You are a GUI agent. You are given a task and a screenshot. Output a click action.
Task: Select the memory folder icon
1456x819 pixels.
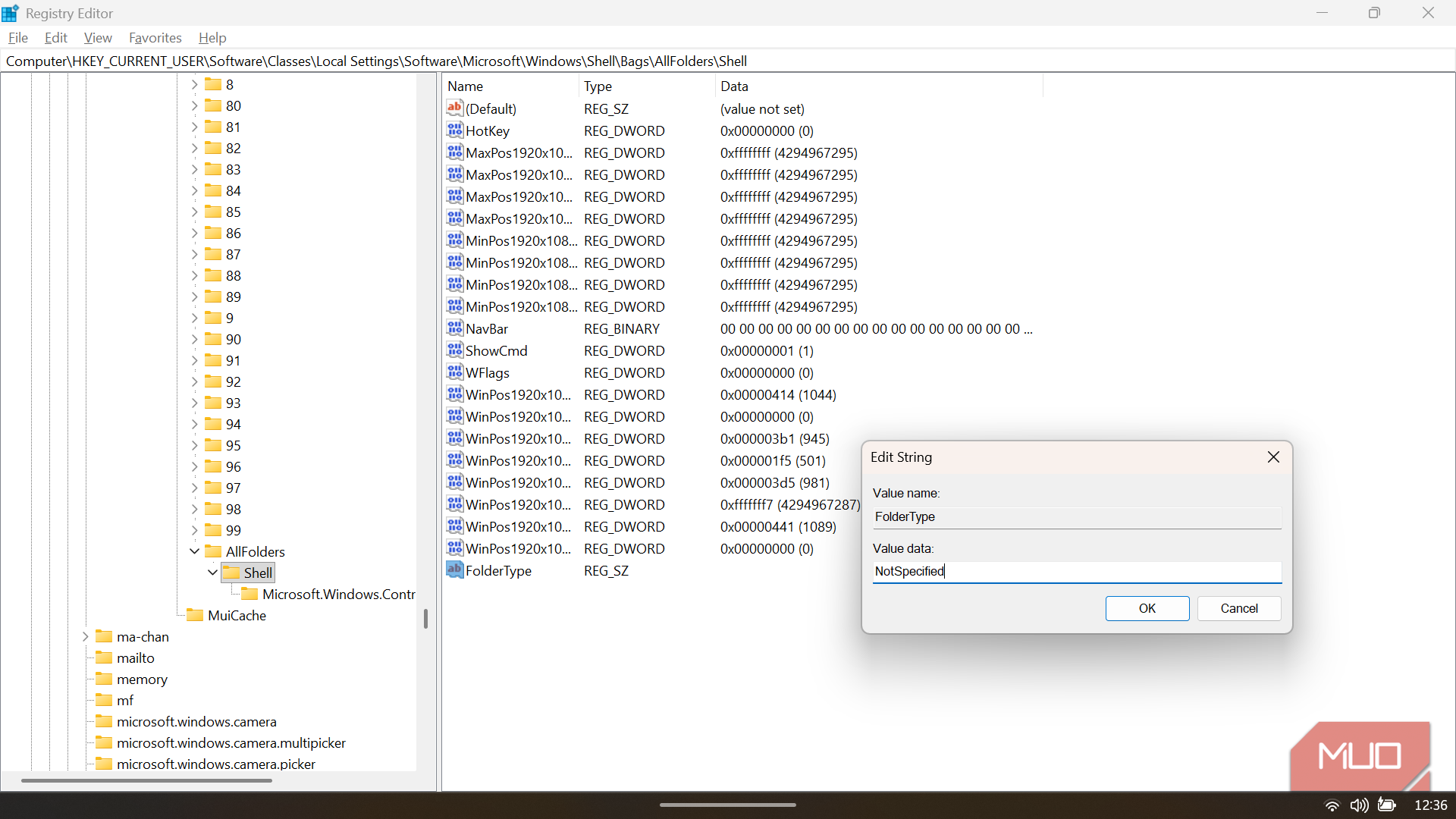tap(104, 679)
